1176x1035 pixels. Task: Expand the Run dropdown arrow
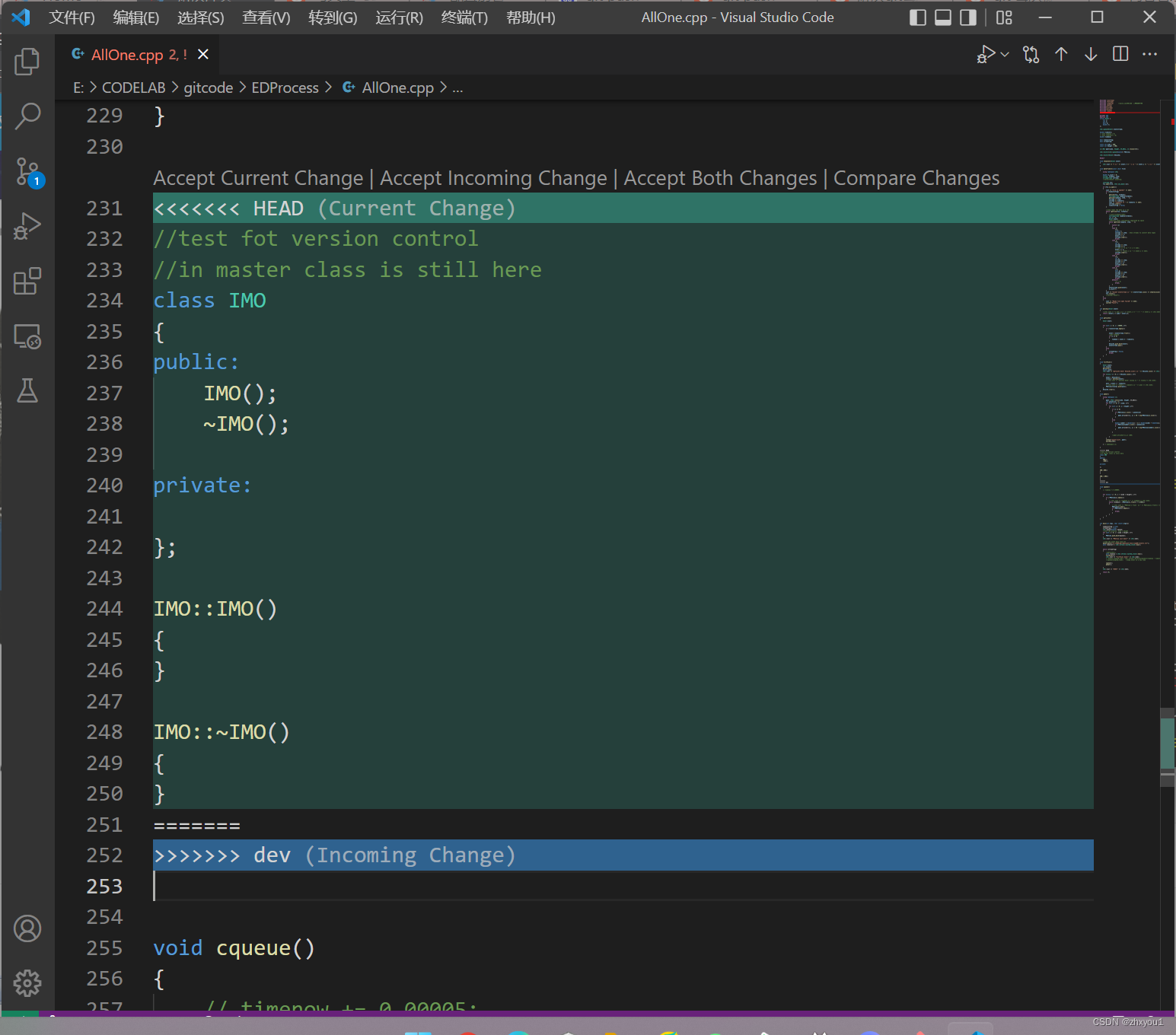pyautogui.click(x=1005, y=54)
